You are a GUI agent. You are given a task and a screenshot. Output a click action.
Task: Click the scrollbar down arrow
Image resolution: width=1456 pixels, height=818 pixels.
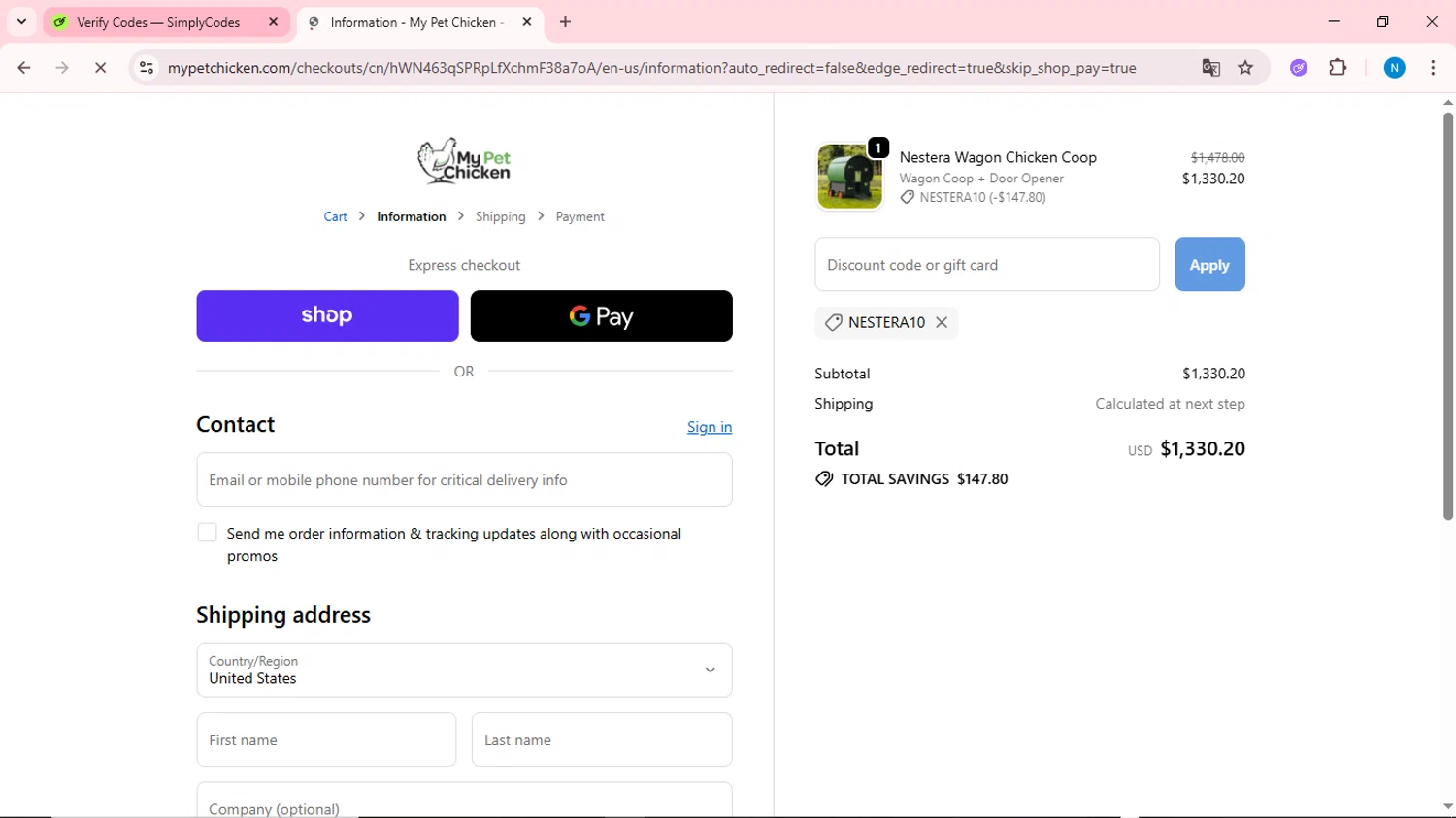pyautogui.click(x=1447, y=806)
